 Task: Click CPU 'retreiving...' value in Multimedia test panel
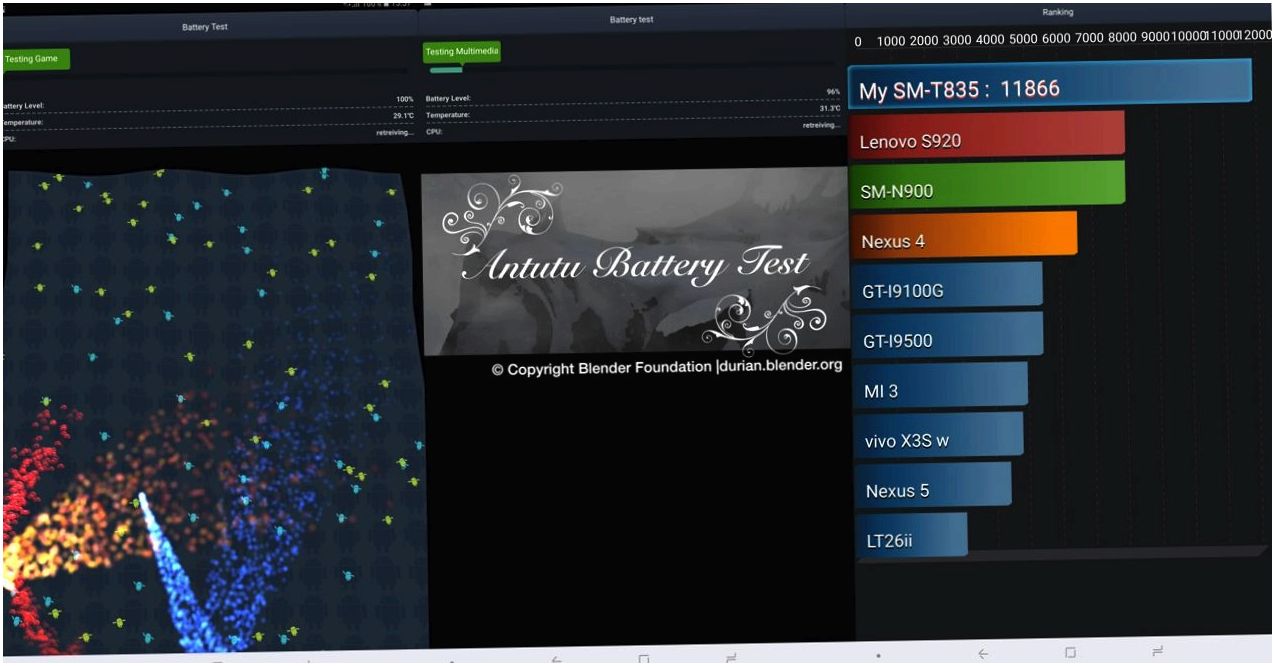coord(821,125)
